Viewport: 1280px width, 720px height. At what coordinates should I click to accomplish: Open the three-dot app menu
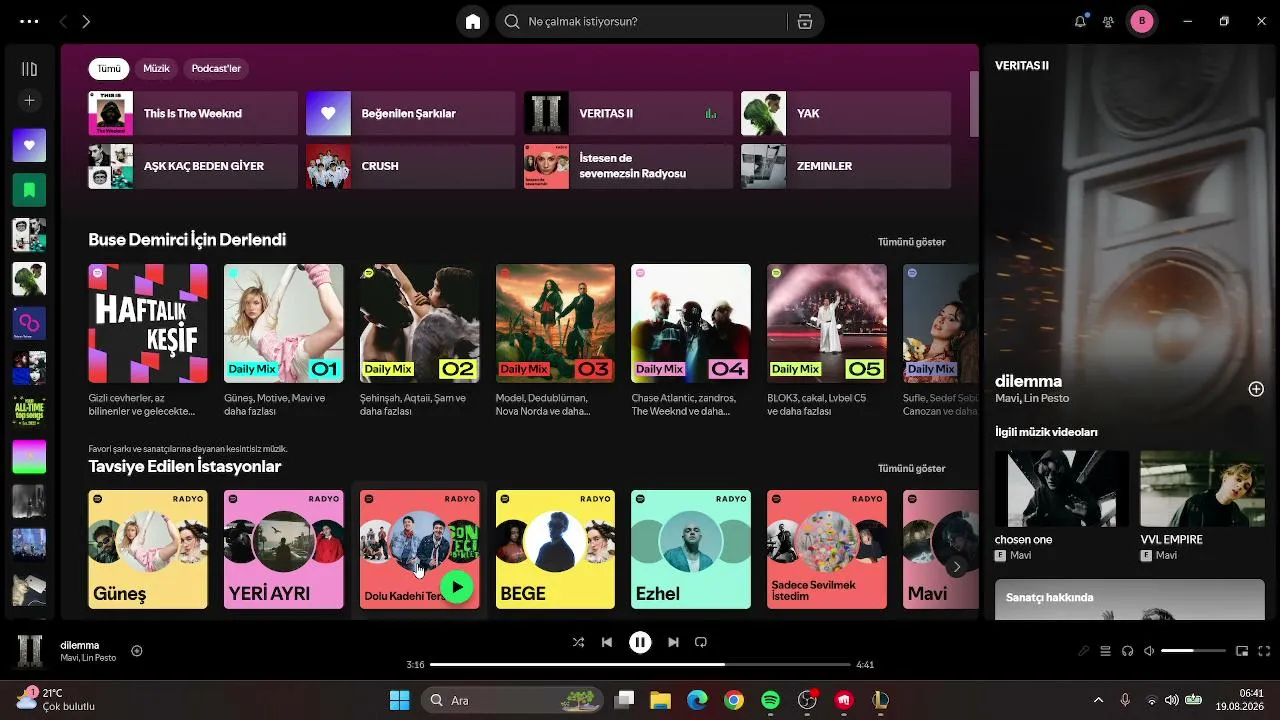(x=29, y=21)
